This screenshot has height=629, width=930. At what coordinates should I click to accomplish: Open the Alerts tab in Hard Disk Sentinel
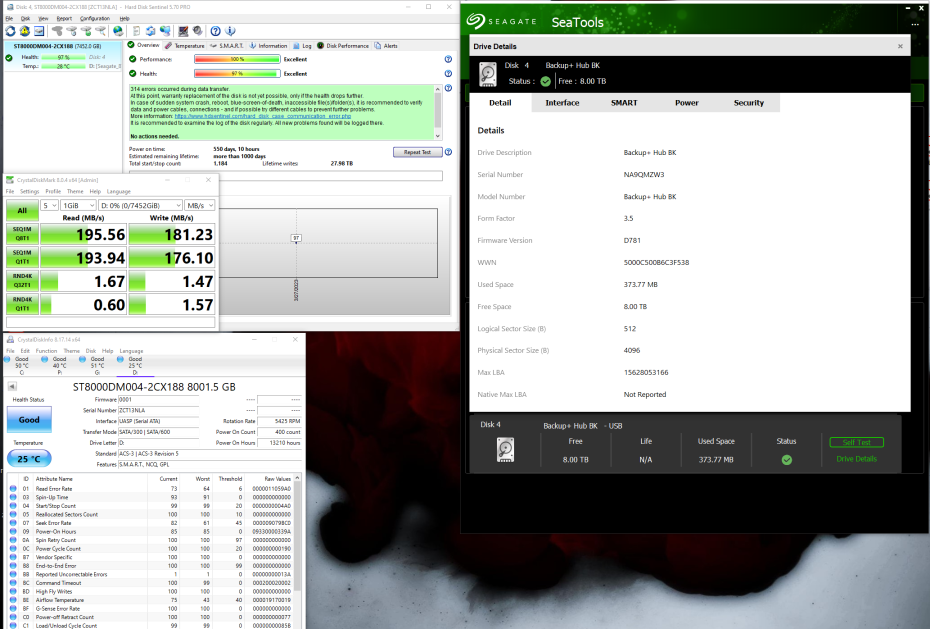(386, 46)
